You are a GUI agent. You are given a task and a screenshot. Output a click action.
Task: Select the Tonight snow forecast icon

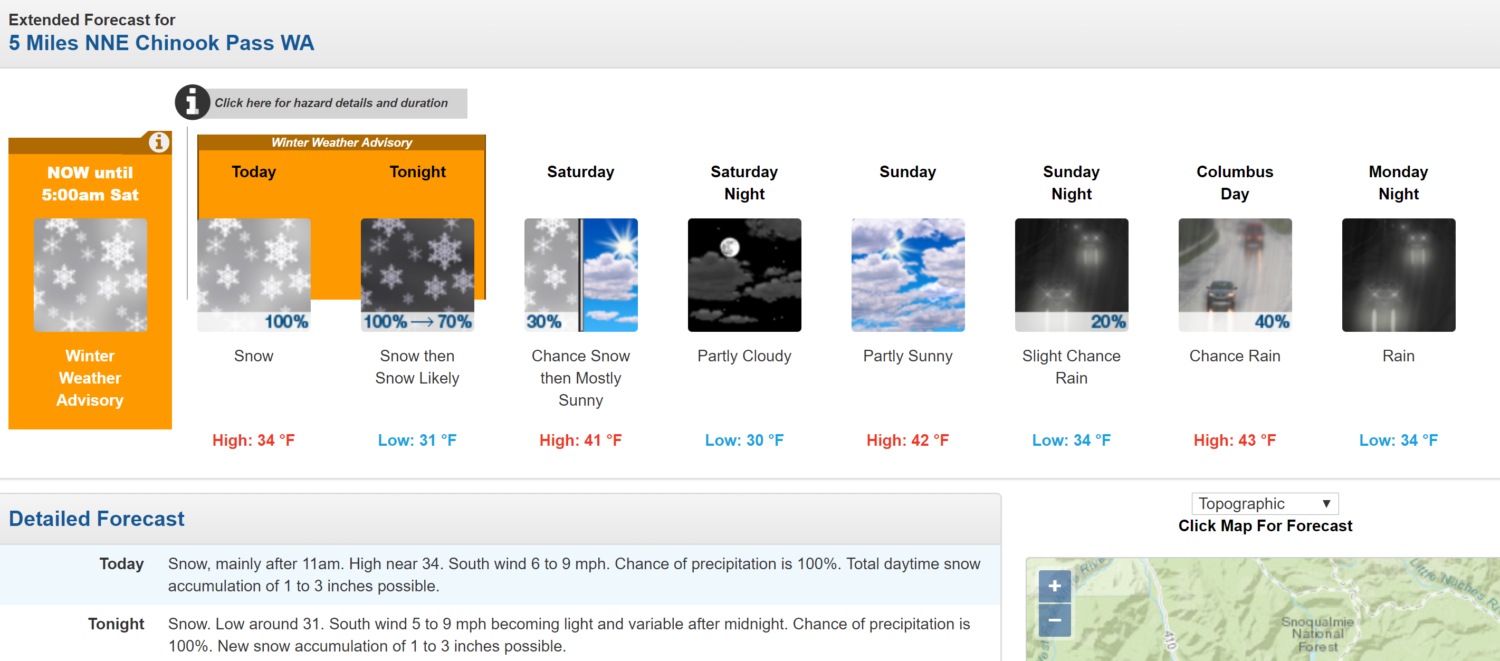click(x=417, y=275)
